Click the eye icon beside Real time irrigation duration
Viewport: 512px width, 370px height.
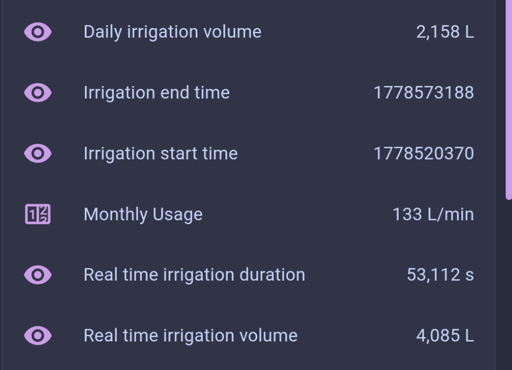[38, 275]
